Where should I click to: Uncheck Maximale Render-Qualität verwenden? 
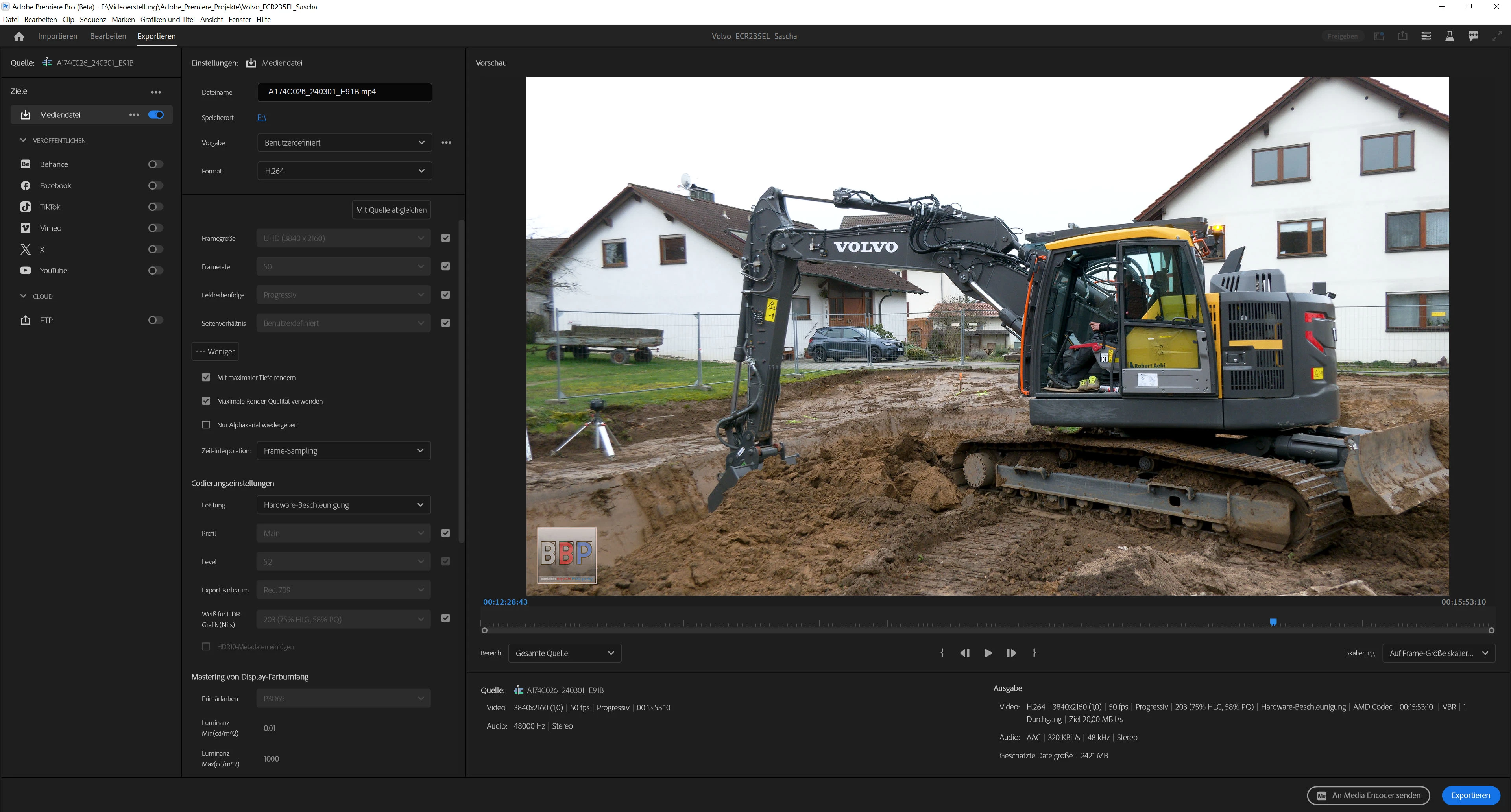click(x=206, y=401)
